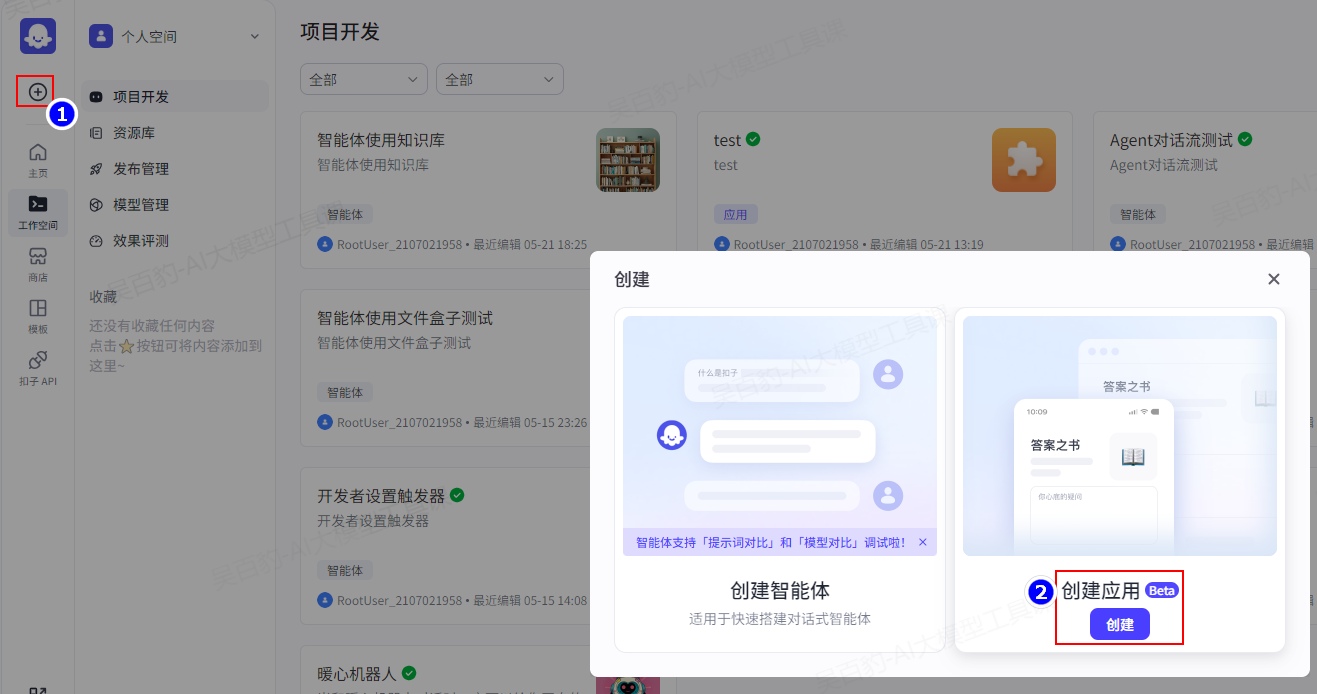
Task: Open the first 全部 filter dropdown
Action: pos(363,79)
